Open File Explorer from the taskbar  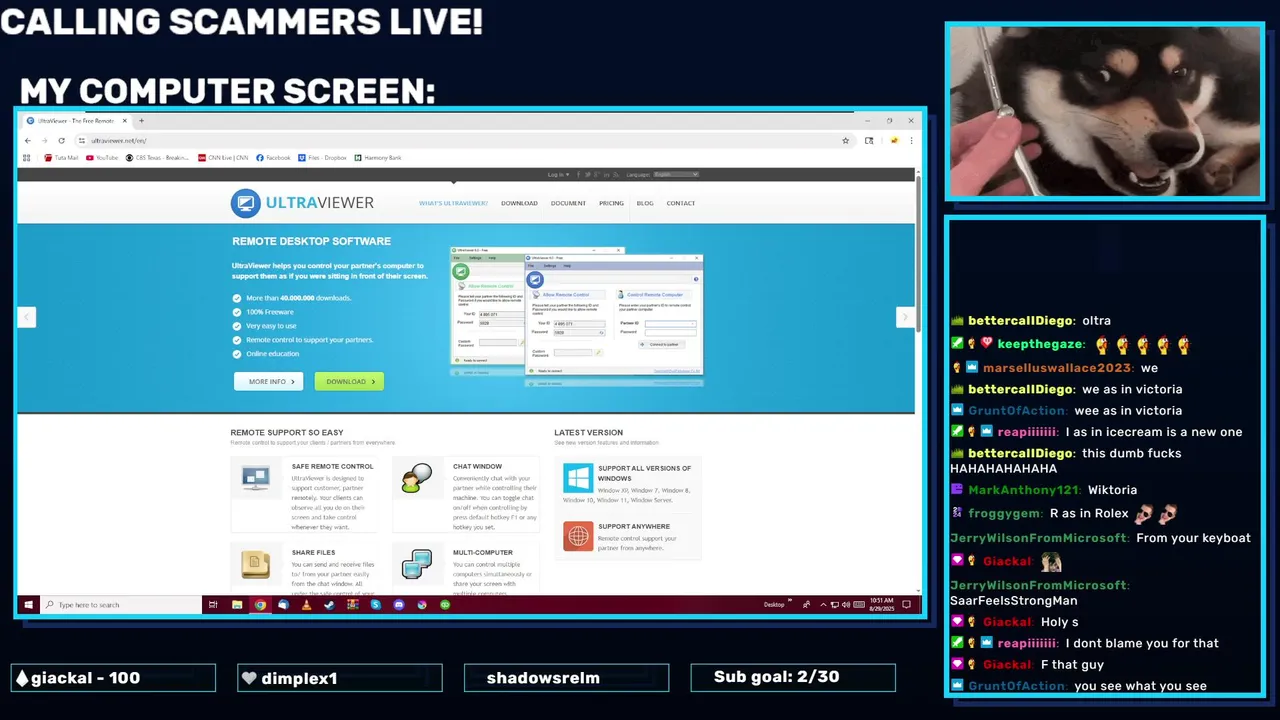point(237,605)
